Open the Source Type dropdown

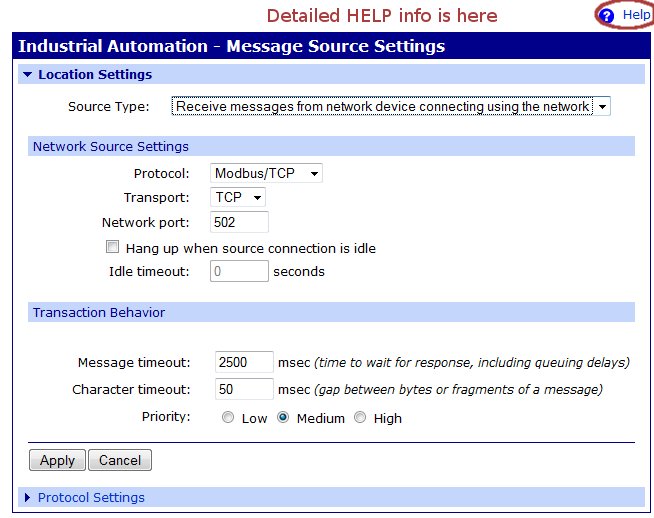click(x=391, y=106)
